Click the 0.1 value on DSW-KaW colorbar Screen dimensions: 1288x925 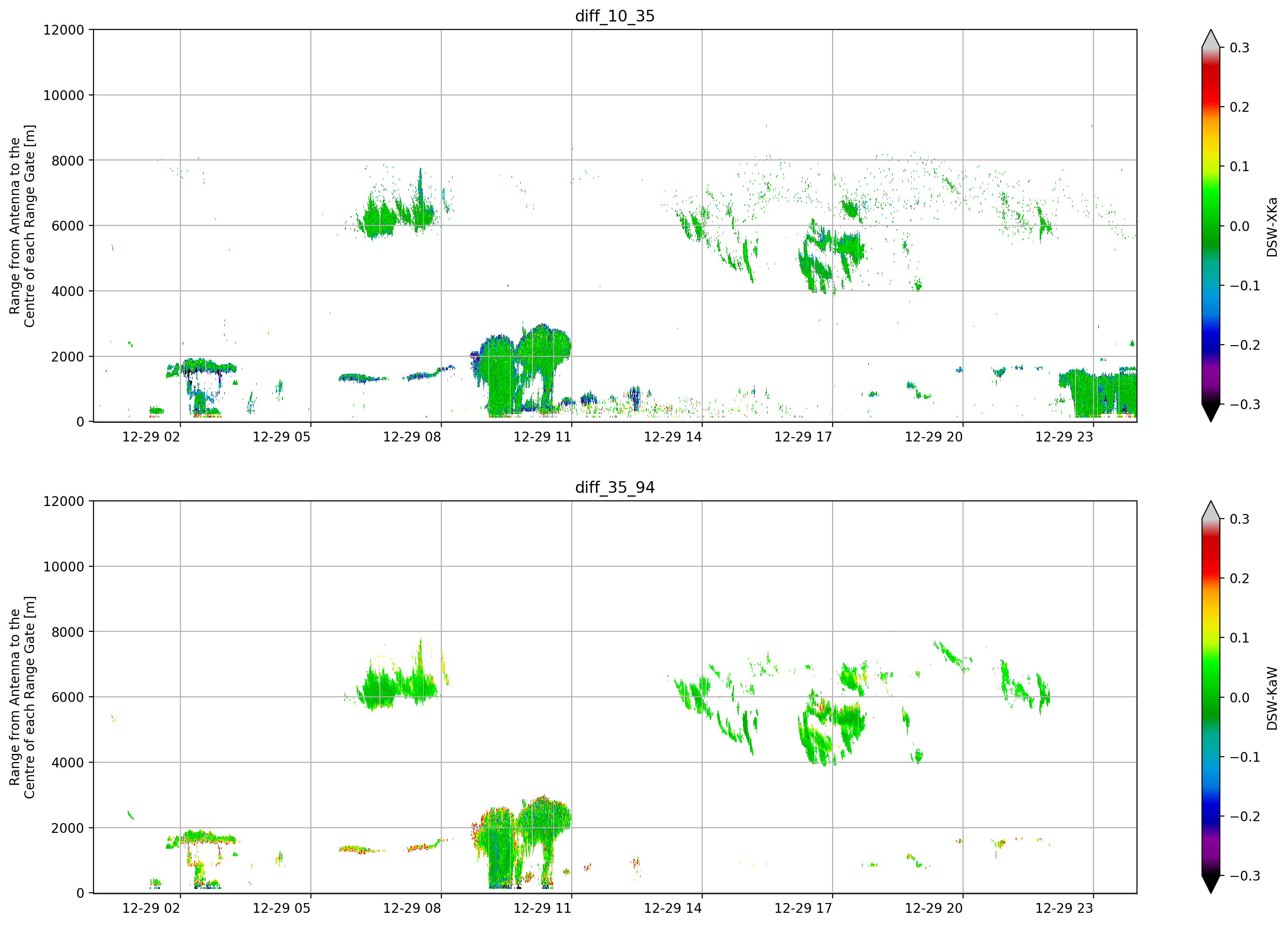click(x=1240, y=638)
